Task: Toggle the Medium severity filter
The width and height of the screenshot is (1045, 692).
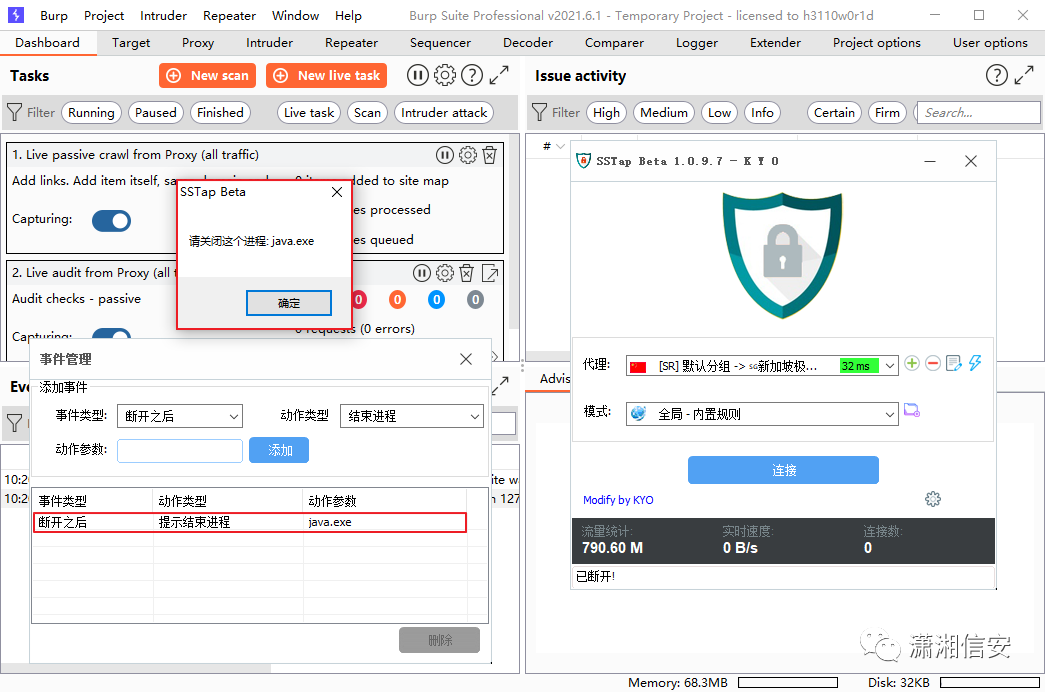Action: point(664,113)
